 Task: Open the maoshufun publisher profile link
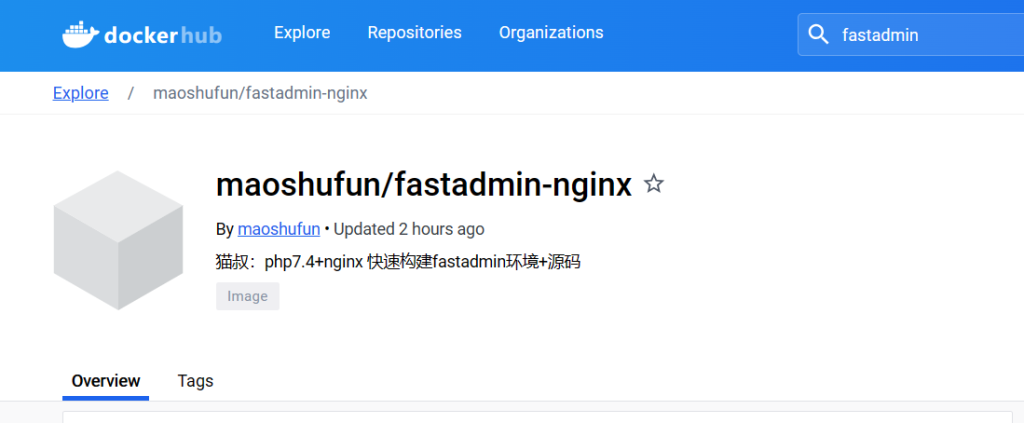(279, 229)
